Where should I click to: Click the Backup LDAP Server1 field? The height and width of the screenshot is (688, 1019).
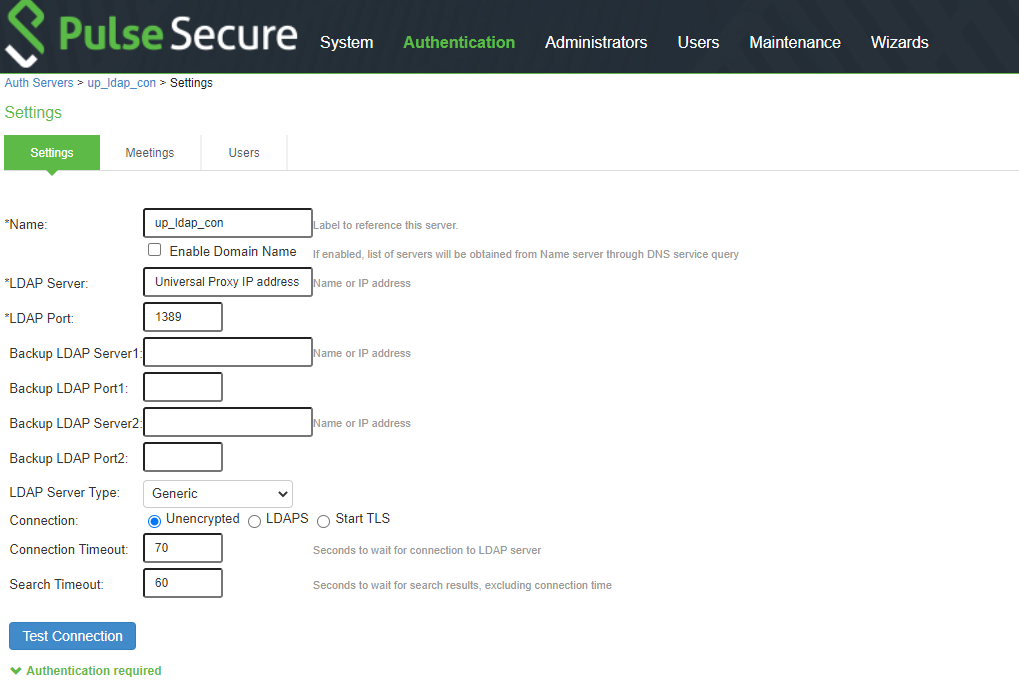[x=227, y=351]
